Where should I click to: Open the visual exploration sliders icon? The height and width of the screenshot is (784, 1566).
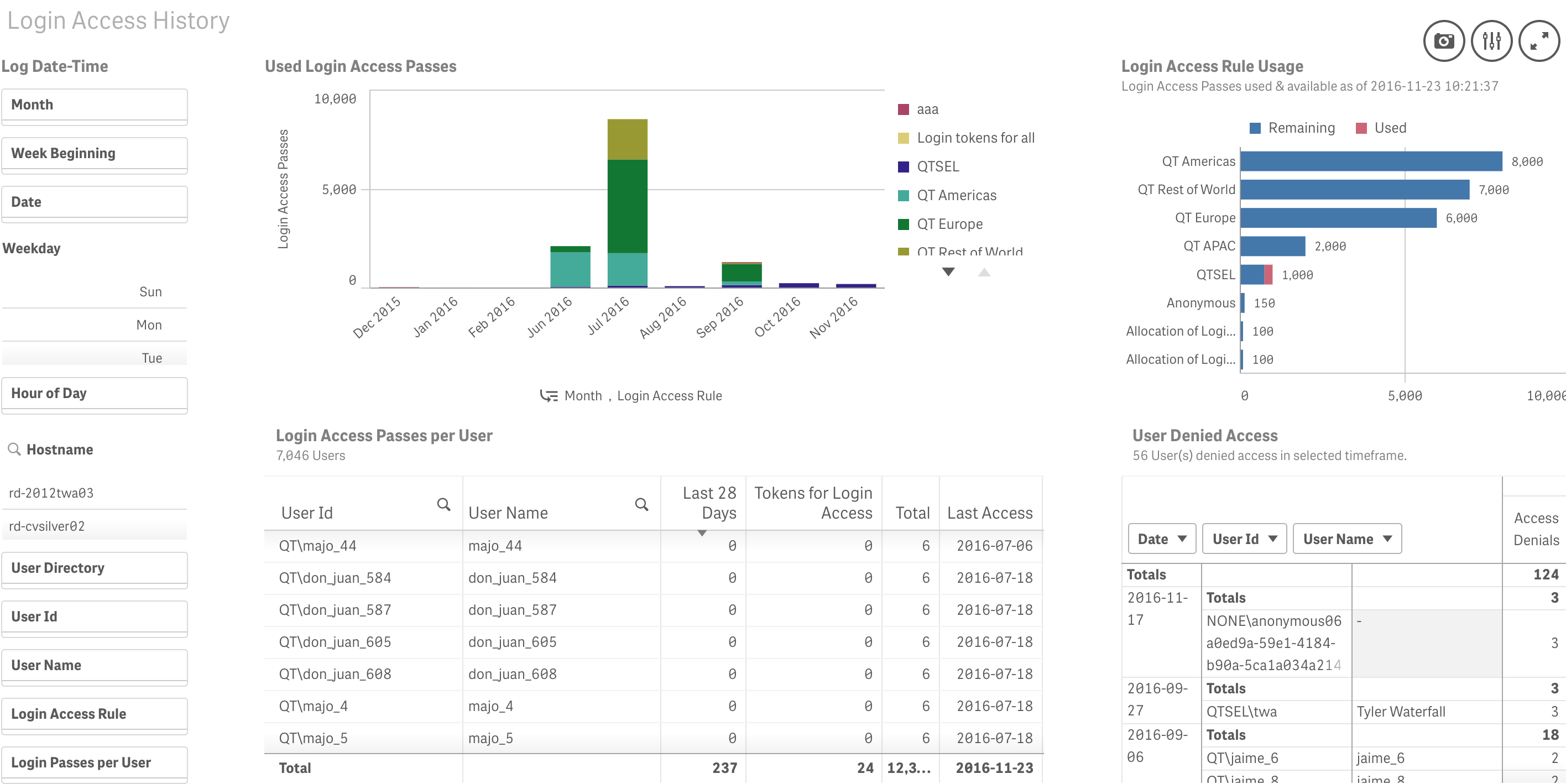point(1491,40)
